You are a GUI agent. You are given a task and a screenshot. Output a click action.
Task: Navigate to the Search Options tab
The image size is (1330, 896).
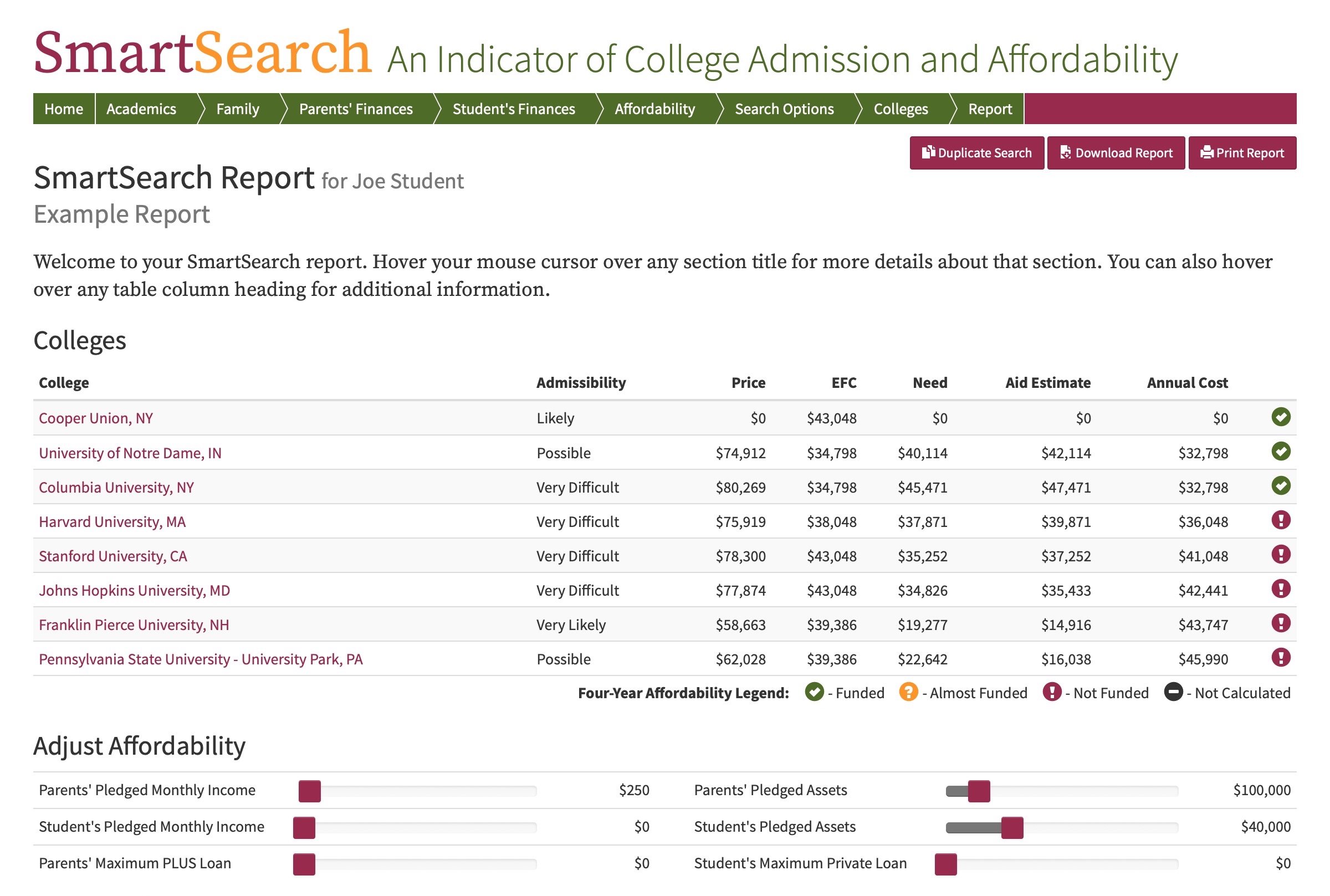coord(784,109)
